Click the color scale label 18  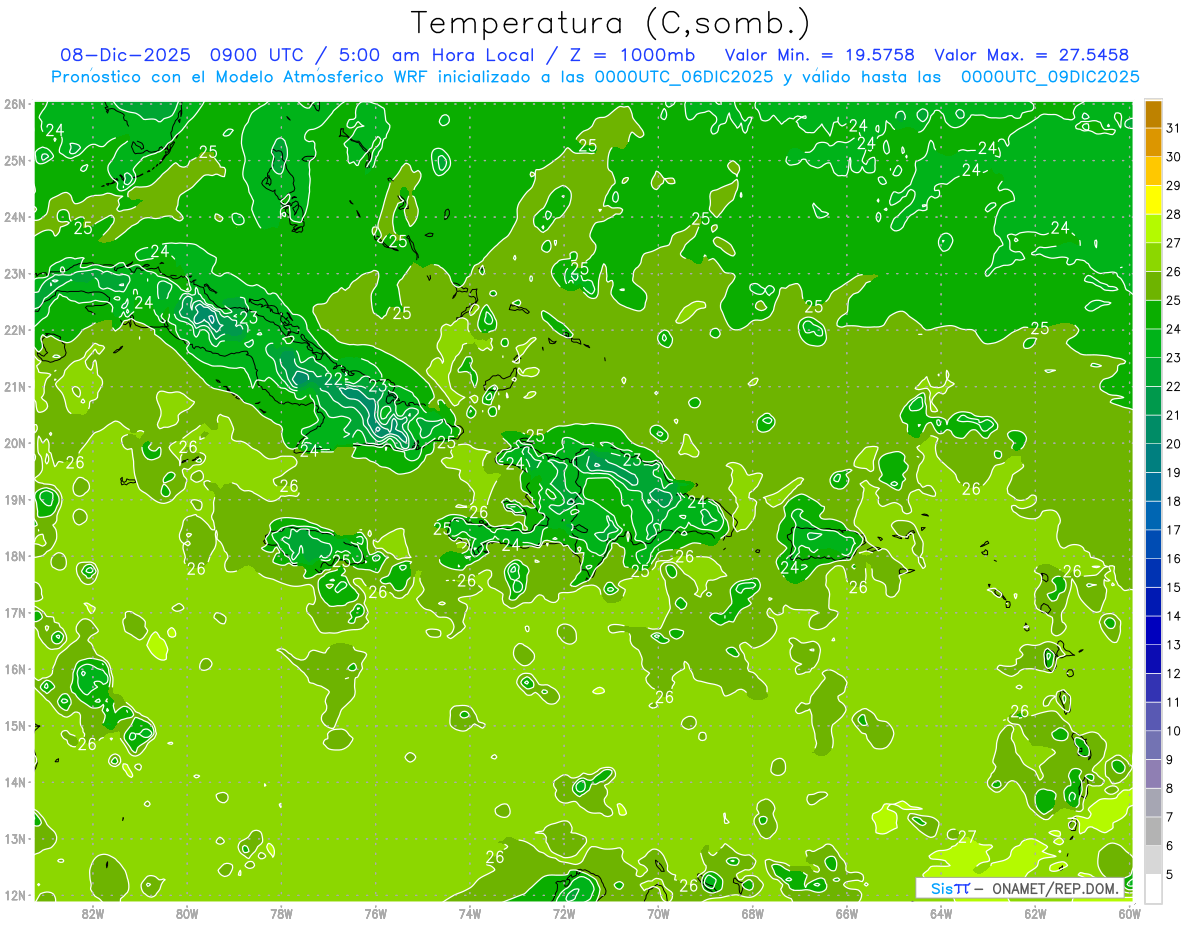[x=1174, y=501]
